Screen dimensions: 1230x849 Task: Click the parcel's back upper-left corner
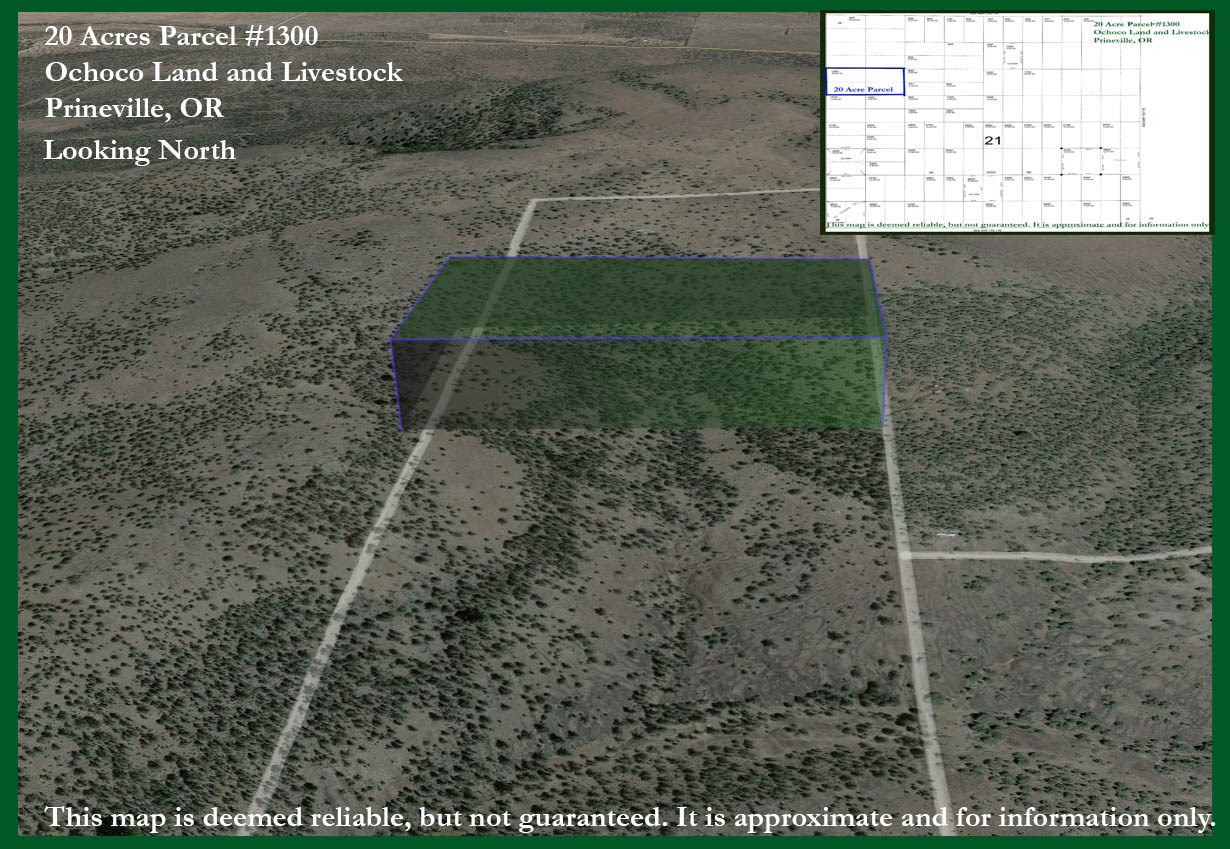coord(449,259)
